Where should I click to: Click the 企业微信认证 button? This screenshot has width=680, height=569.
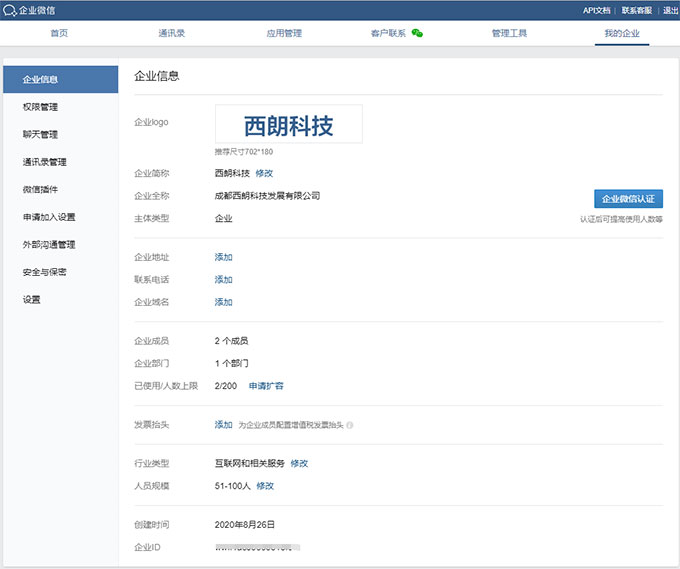click(x=628, y=199)
